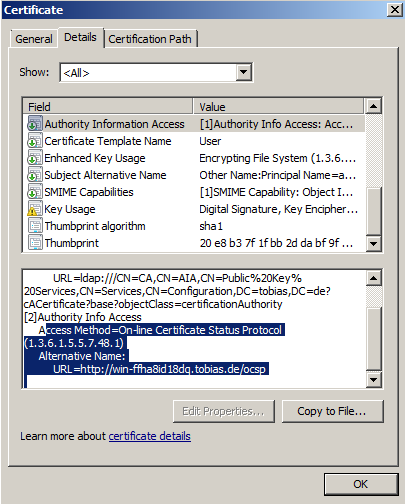Screen dimensions: 405x504
Task: Click the Certificate Template Name icon
Action: [x=35, y=141]
